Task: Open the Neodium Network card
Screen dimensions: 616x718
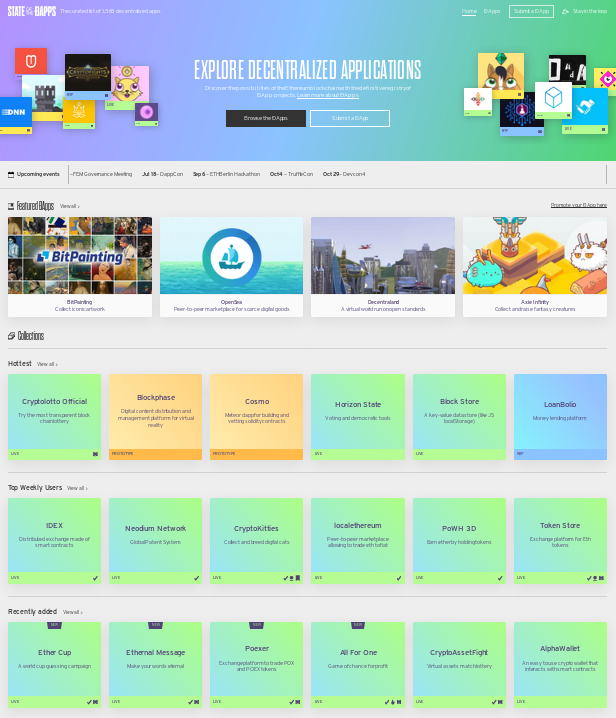Action: point(155,541)
